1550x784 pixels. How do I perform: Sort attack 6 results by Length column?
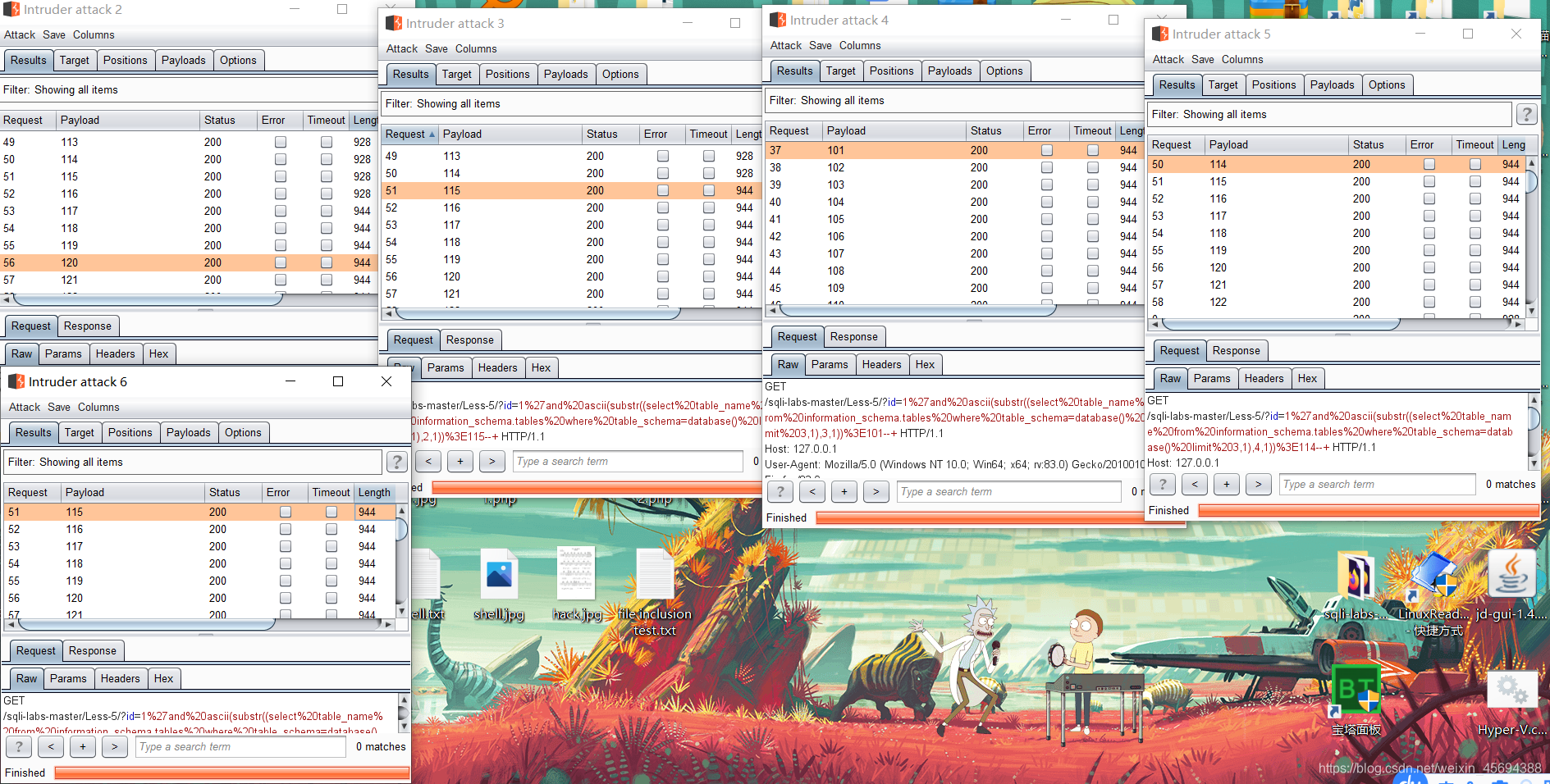pos(375,492)
